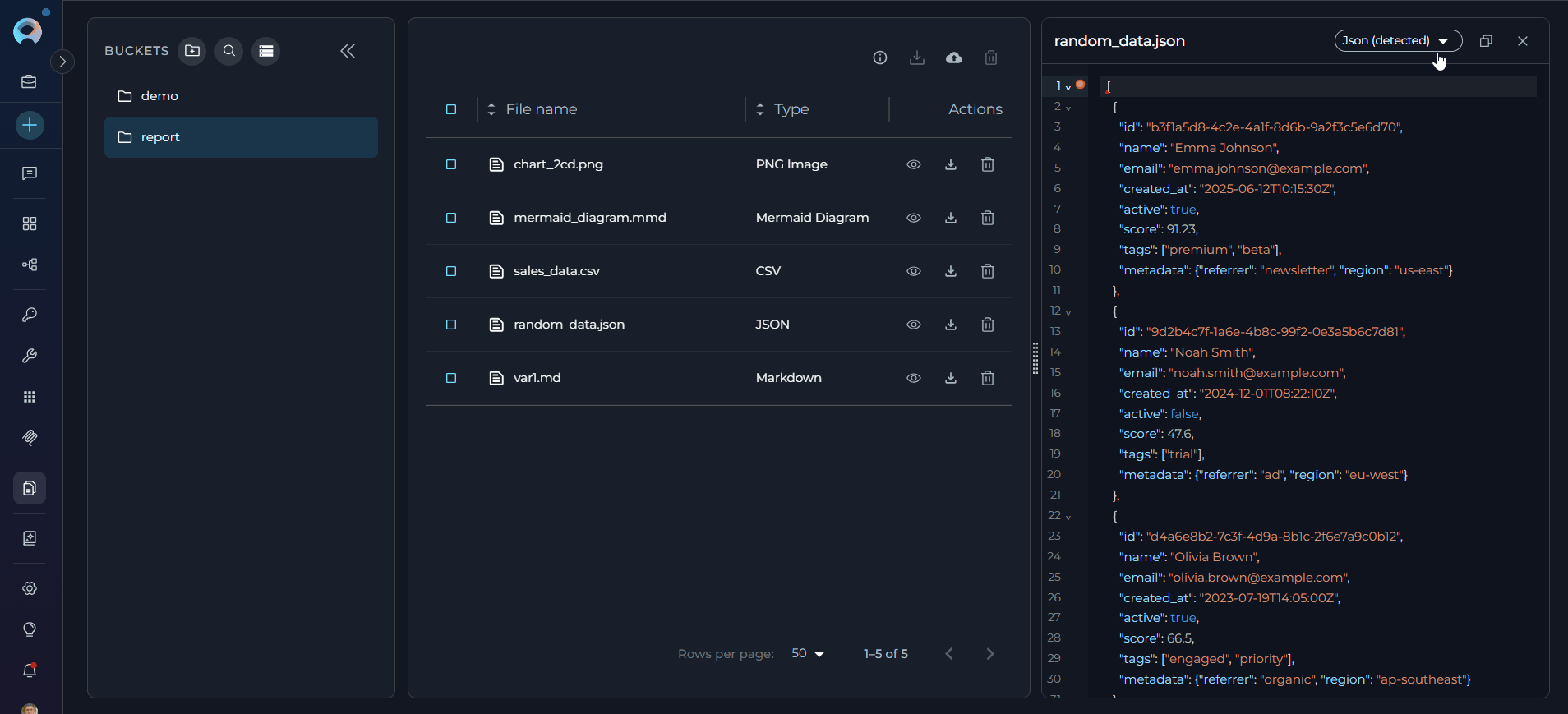
Task: Delete the chart_2cd.png file
Action: tap(988, 164)
